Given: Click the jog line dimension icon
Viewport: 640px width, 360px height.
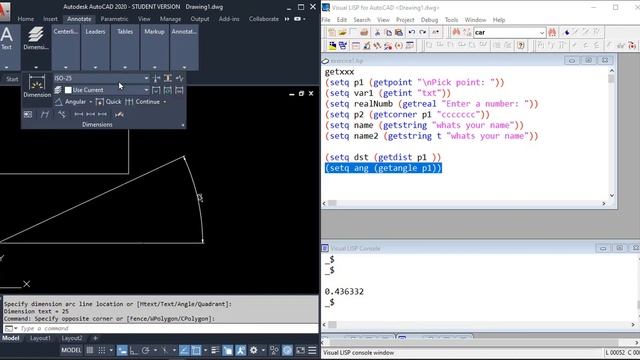Looking at the screenshot, I should tap(179, 78).
